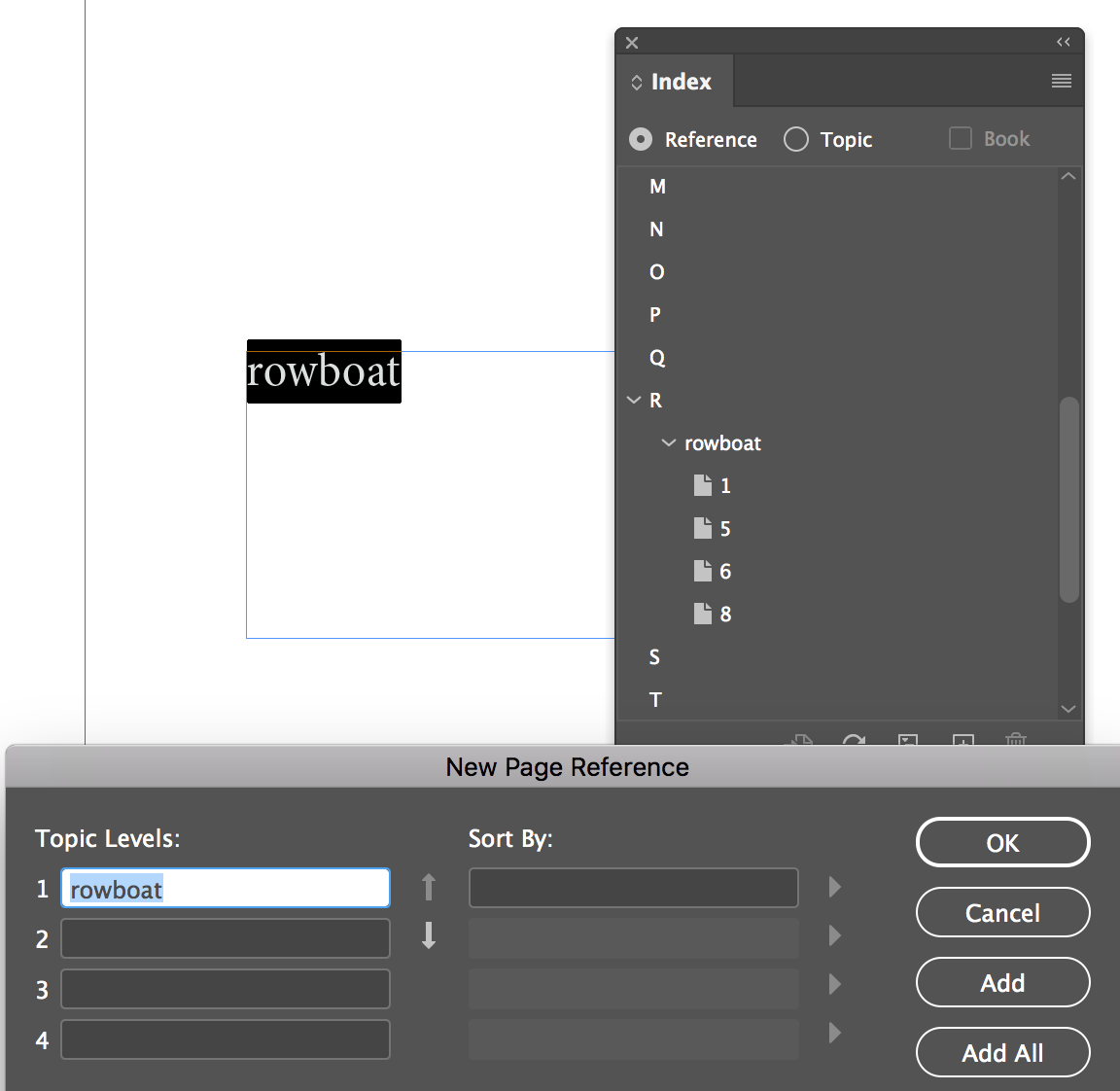This screenshot has height=1091, width=1120.
Task: Click the Generate index icon at panel bottom
Action: click(799, 742)
